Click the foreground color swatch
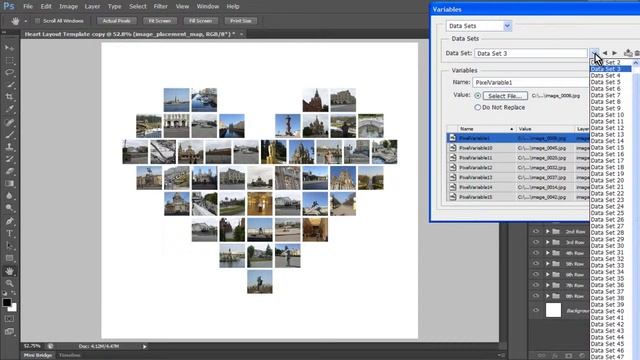 click(x=7, y=302)
